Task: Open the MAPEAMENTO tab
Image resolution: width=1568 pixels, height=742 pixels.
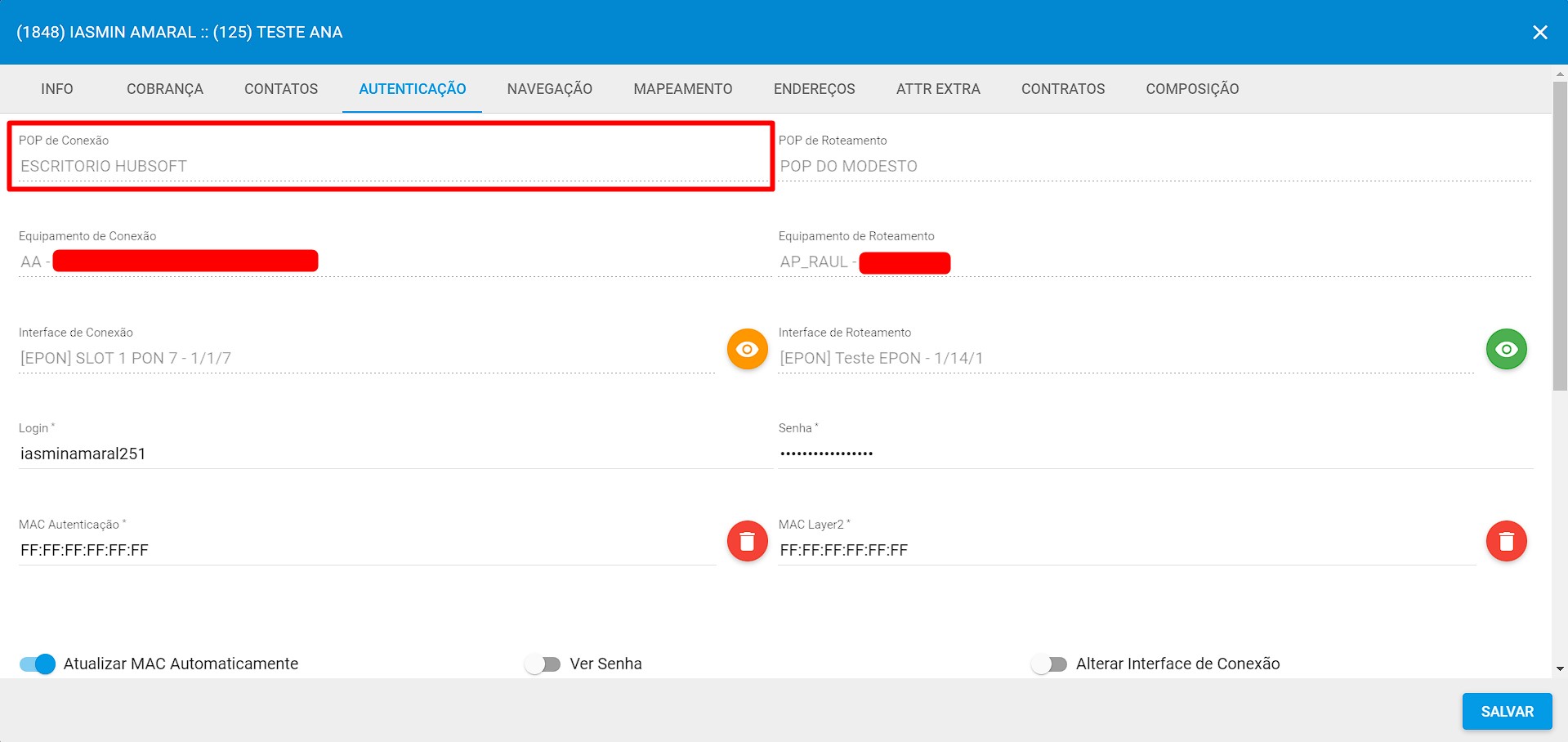Action: click(x=683, y=89)
